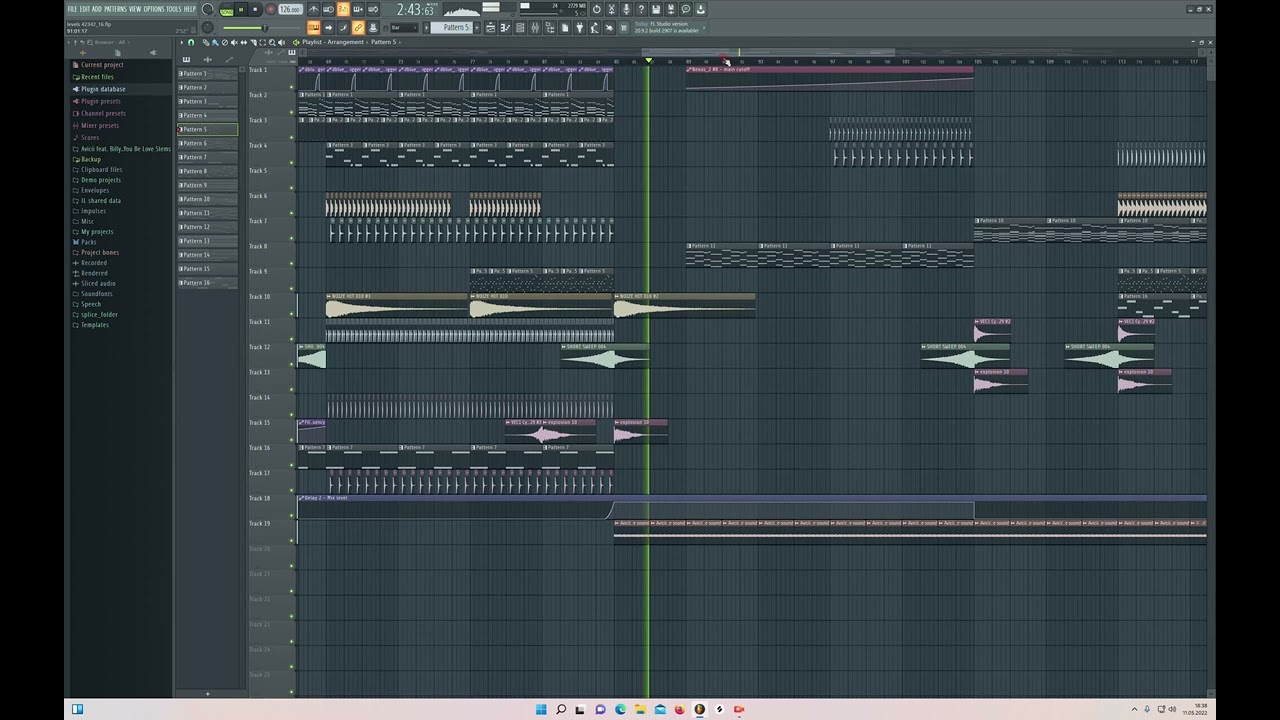Image resolution: width=1280 pixels, height=720 pixels.
Task: Select the Playlist mute tool
Action: pos(233,42)
